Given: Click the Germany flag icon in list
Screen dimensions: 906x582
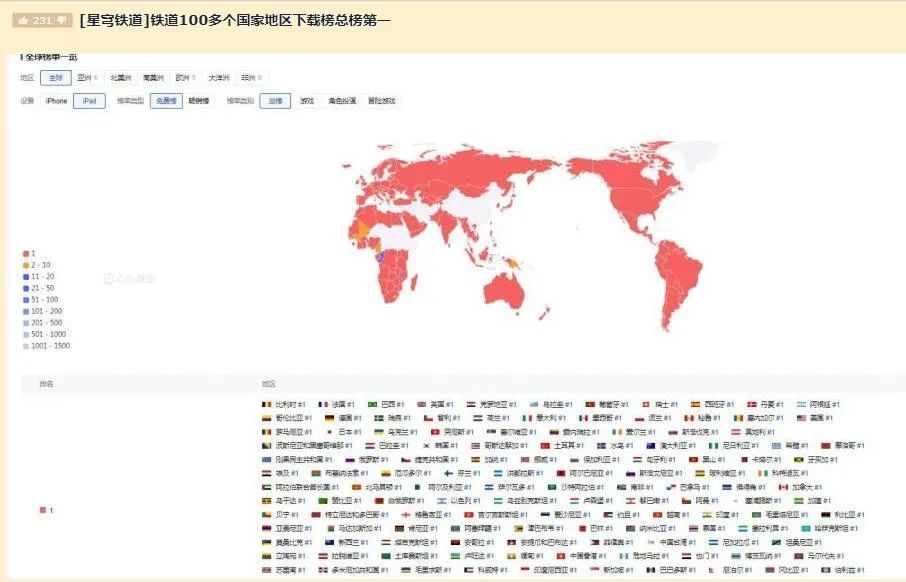Looking at the screenshot, I should pyautogui.click(x=329, y=418).
